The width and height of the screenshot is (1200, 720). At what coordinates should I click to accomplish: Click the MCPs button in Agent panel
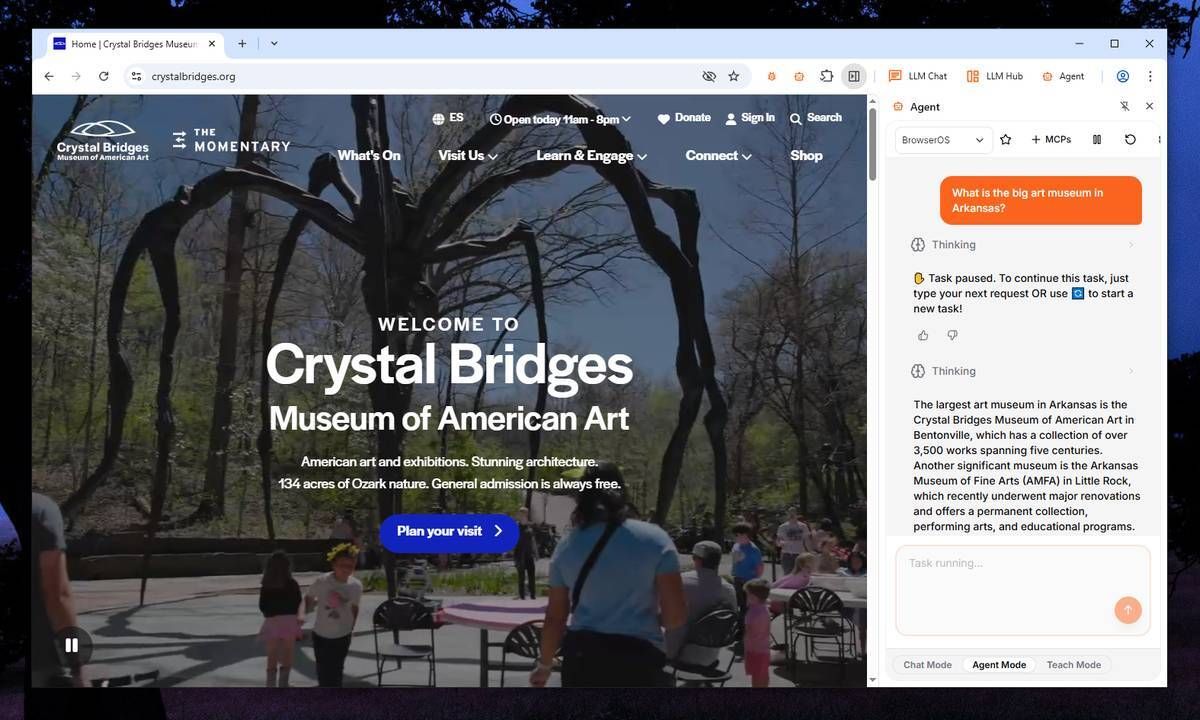tap(1051, 140)
